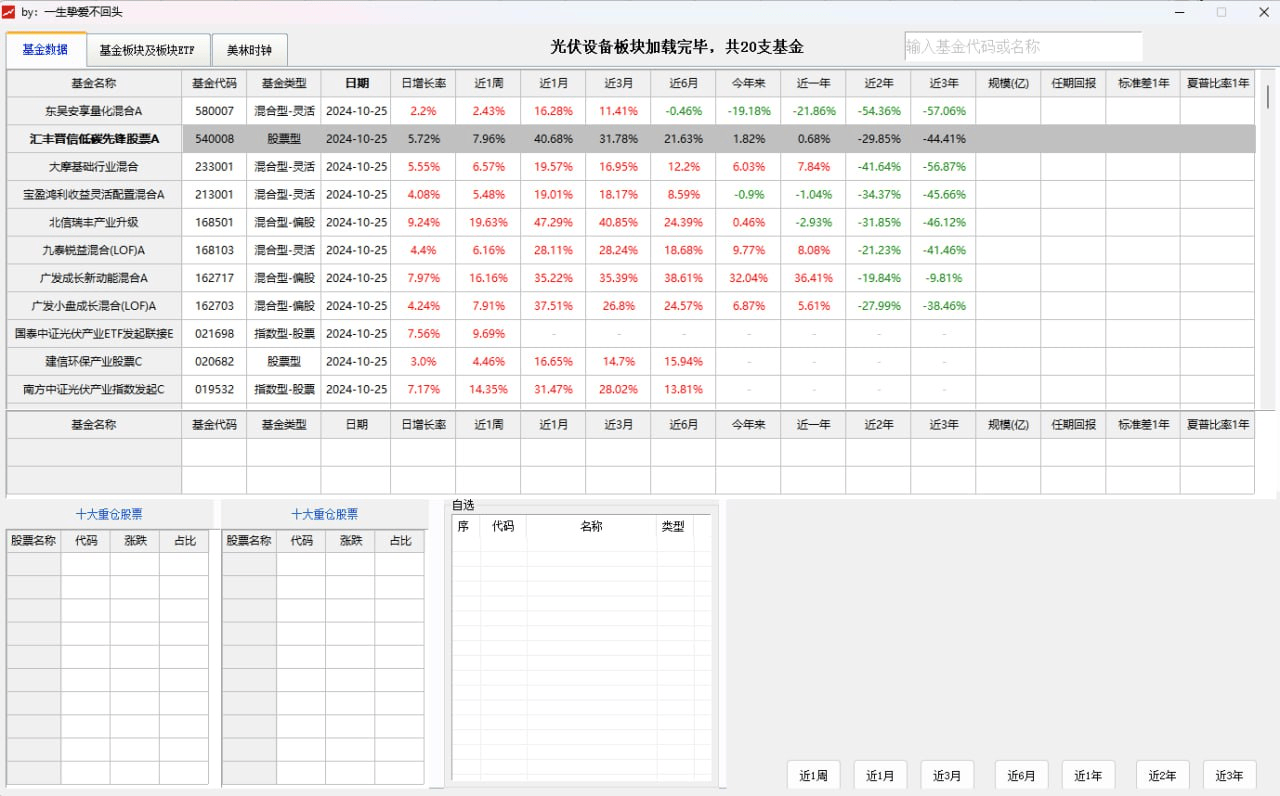Select fund 宝盈鸿利收益灵活配置混合A
This screenshot has width=1280, height=796.
click(x=94, y=195)
